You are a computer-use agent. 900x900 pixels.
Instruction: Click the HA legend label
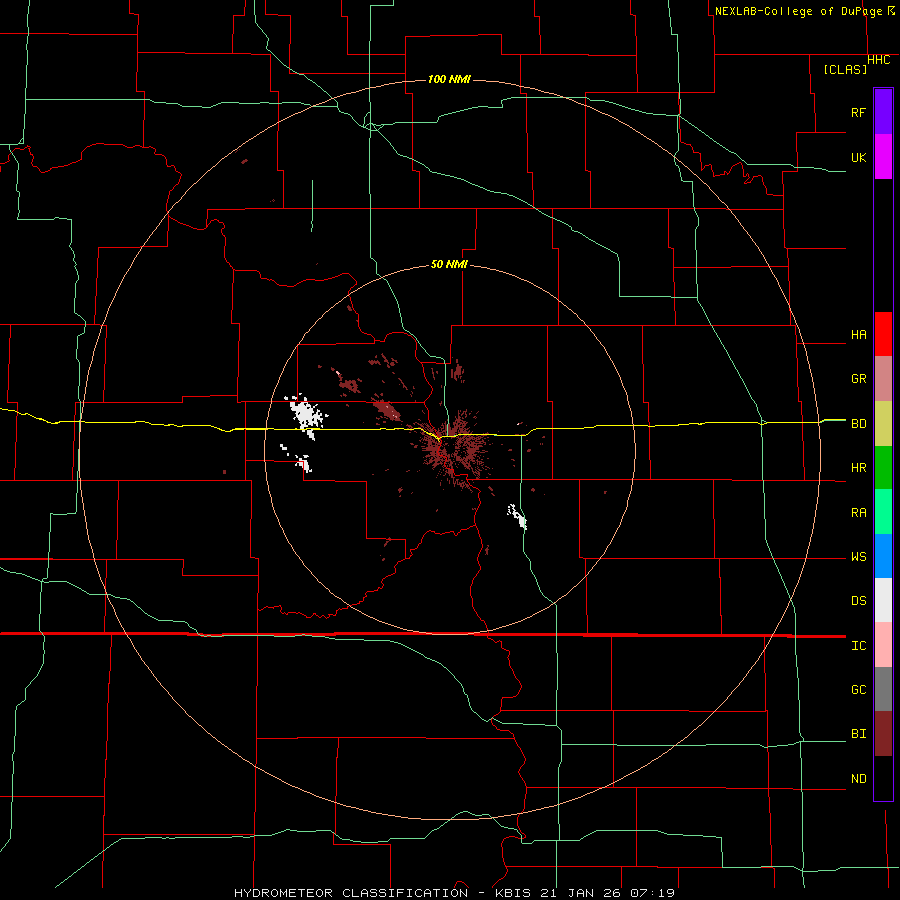858,335
